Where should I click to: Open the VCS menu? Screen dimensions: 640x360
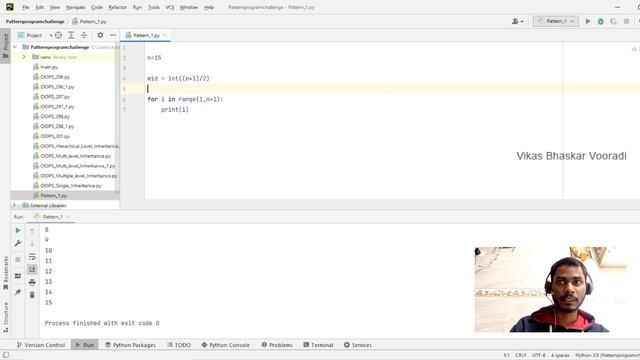170,7
